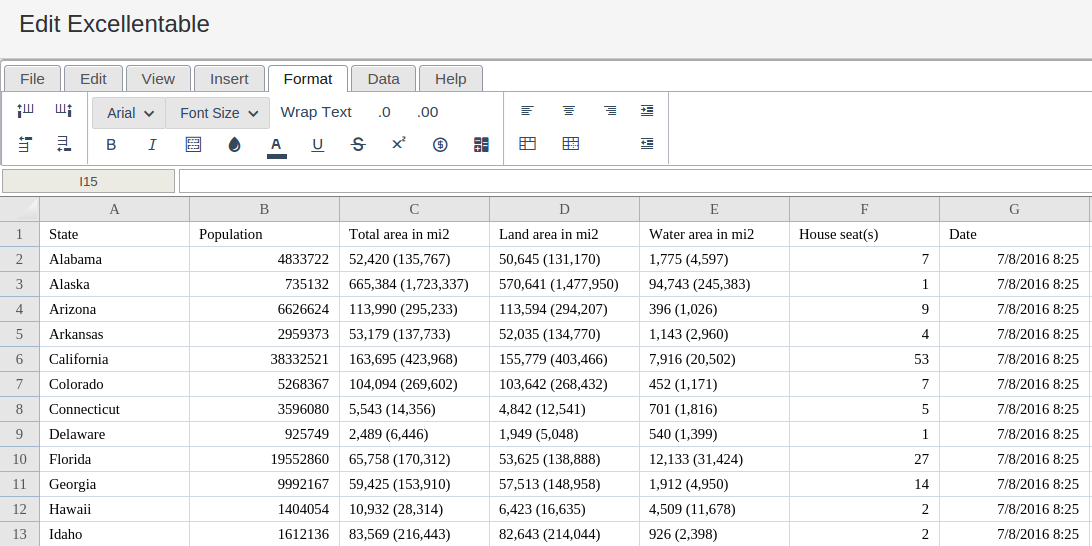The image size is (1092, 546).
Task: Toggle underline formatting
Action: pyautogui.click(x=317, y=145)
